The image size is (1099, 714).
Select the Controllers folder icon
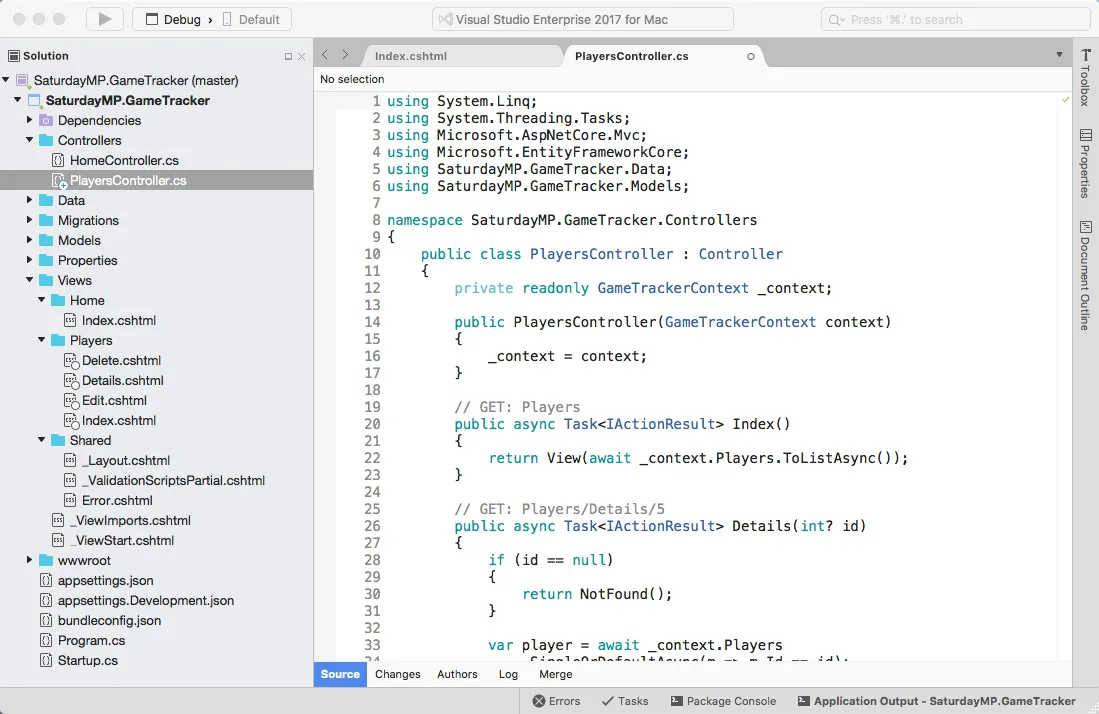[x=46, y=140]
